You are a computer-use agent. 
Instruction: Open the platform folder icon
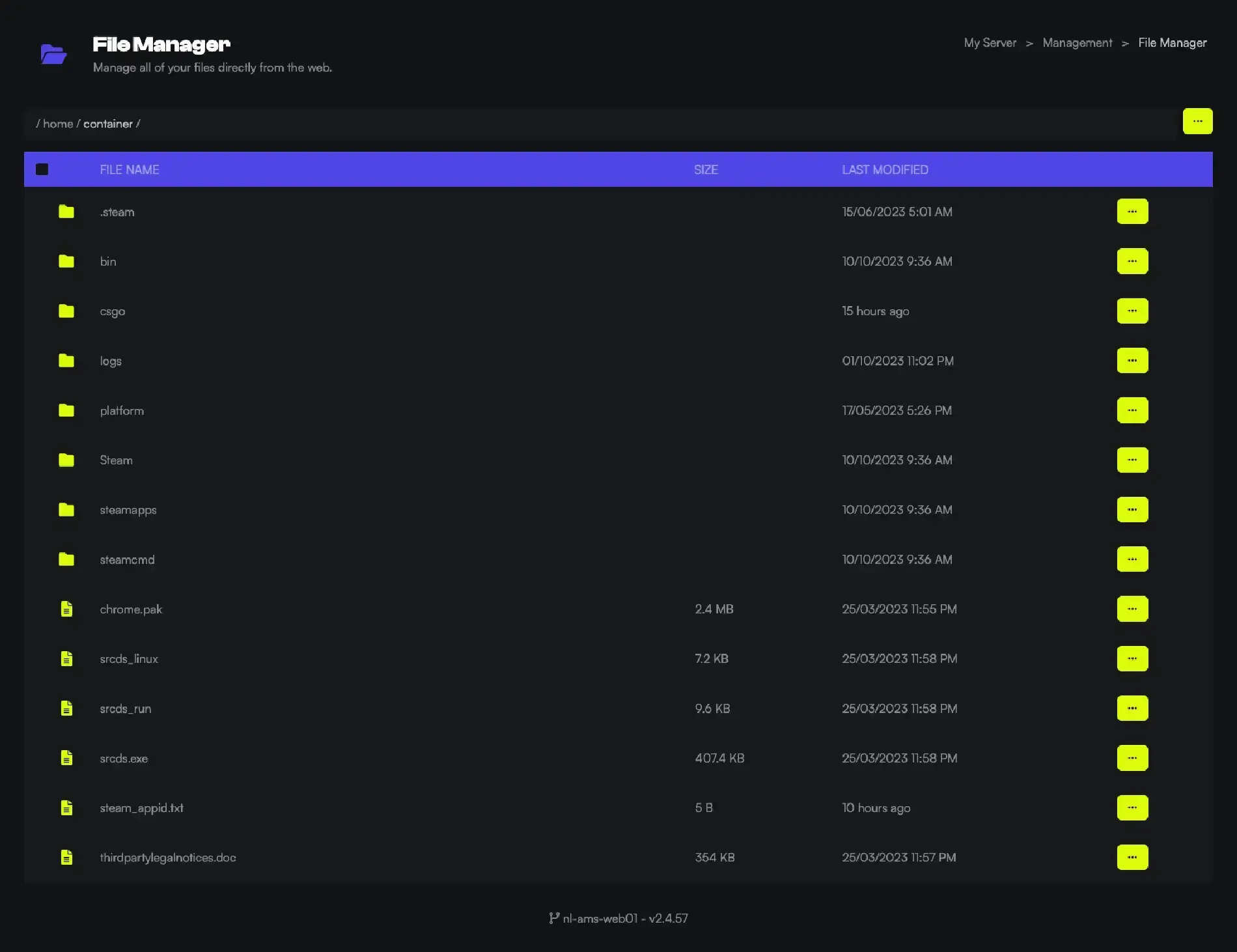[x=66, y=410]
